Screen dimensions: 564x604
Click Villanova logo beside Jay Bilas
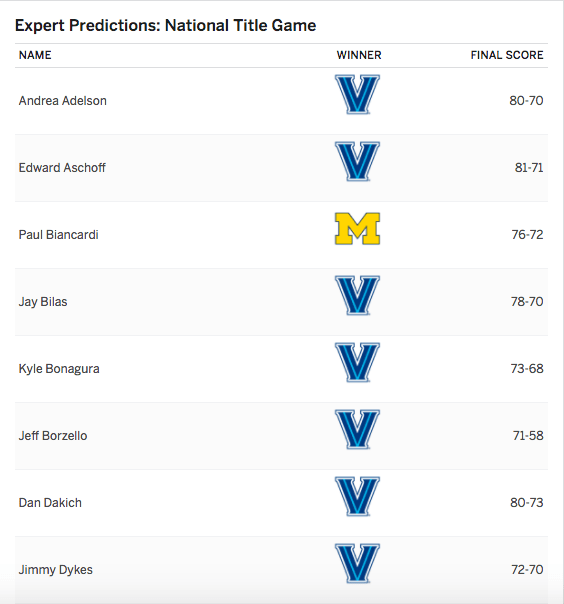[358, 295]
